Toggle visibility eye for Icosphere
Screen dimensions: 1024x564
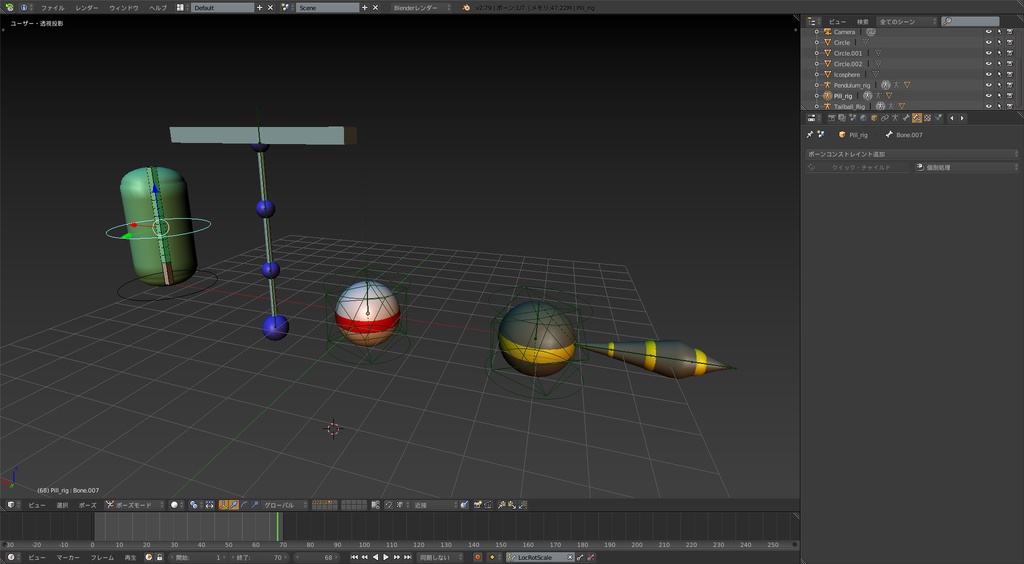988,74
